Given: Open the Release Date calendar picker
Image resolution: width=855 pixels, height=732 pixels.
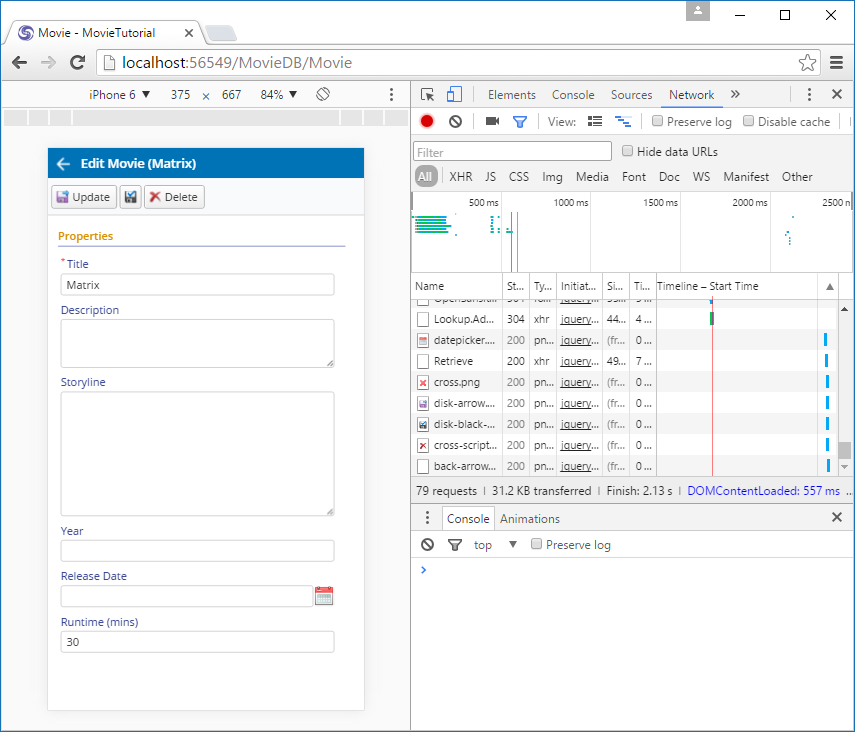Looking at the screenshot, I should 323,596.
